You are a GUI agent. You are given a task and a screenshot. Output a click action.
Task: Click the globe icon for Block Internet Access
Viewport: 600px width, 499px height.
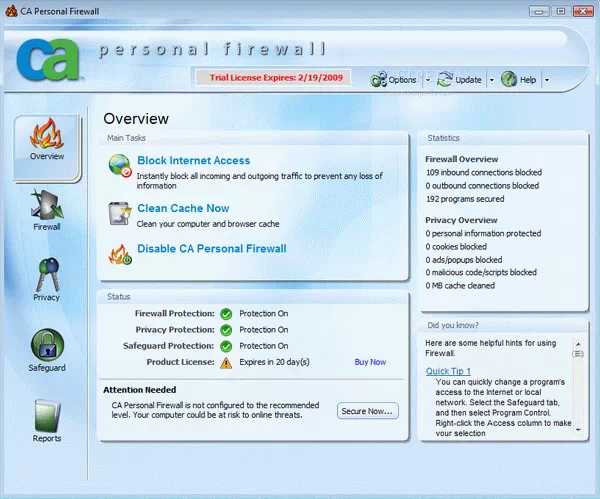coord(120,166)
